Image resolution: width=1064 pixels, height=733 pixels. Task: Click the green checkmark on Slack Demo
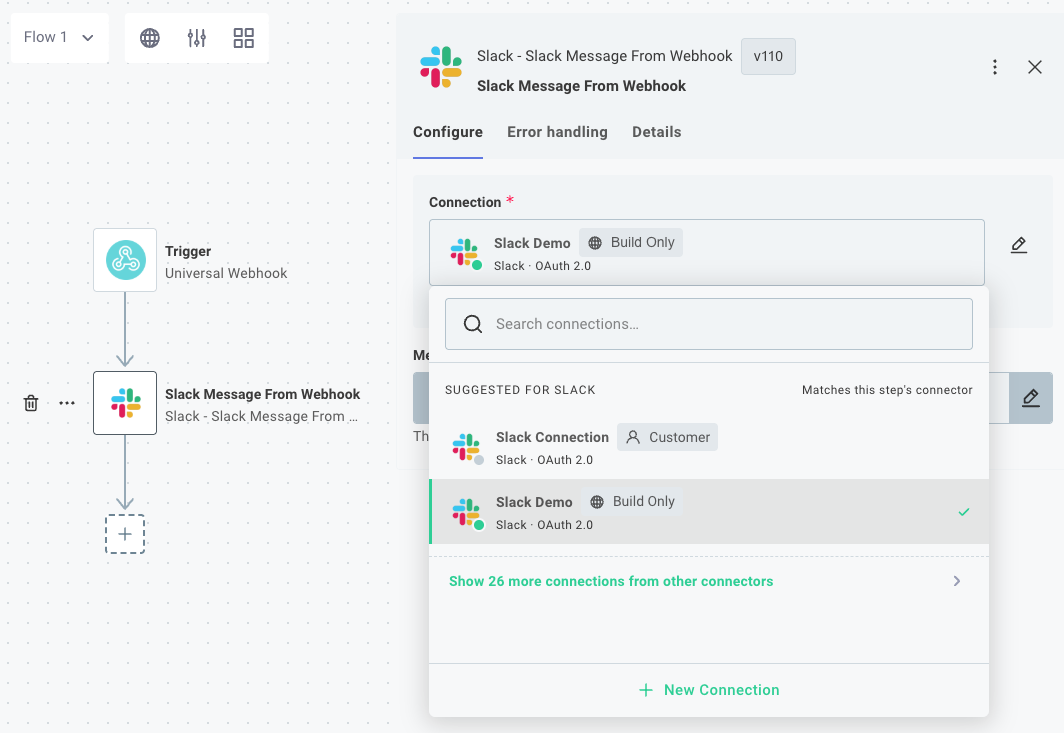(x=964, y=512)
